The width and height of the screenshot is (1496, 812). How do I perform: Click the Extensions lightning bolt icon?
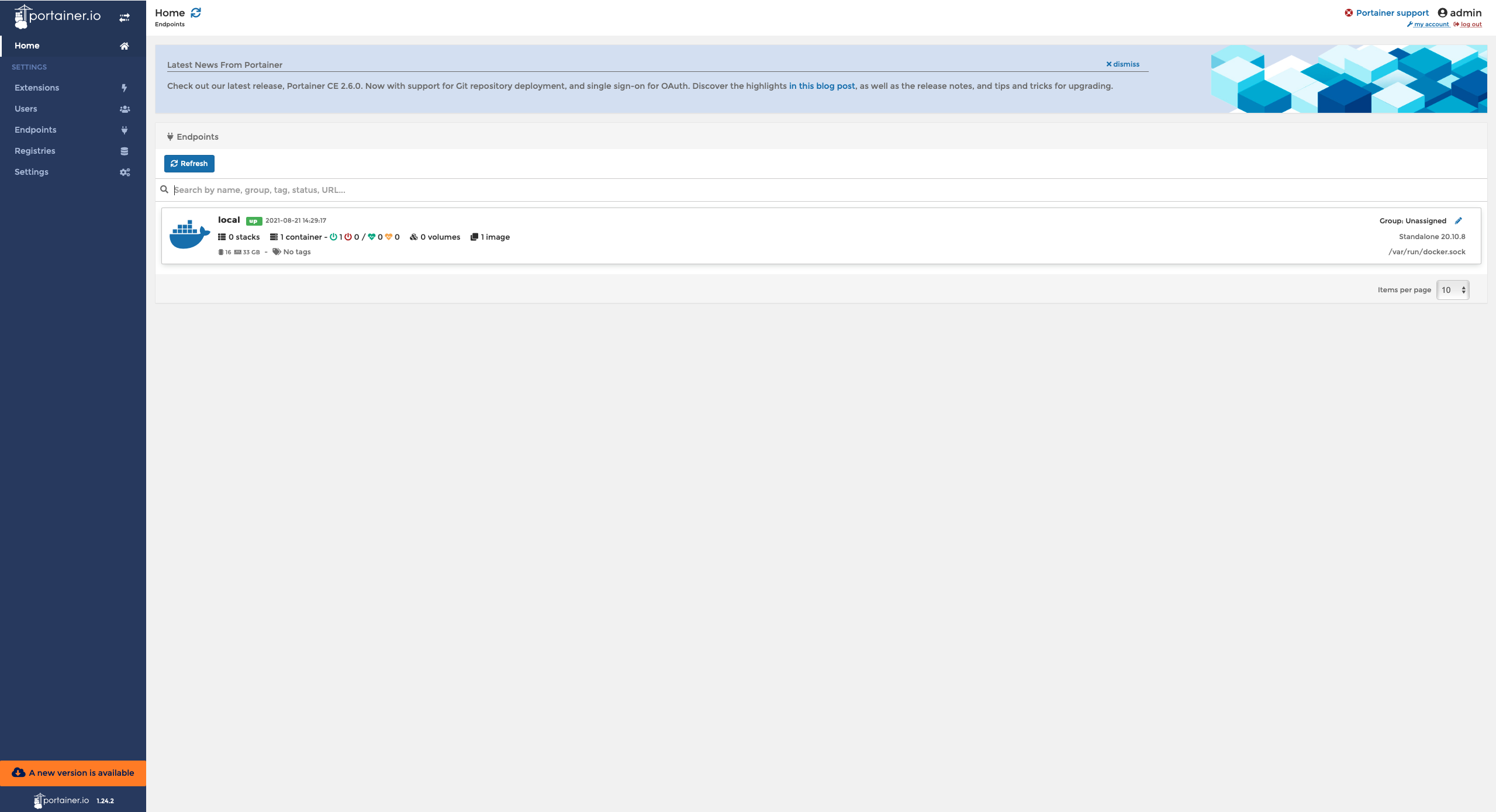coord(124,88)
